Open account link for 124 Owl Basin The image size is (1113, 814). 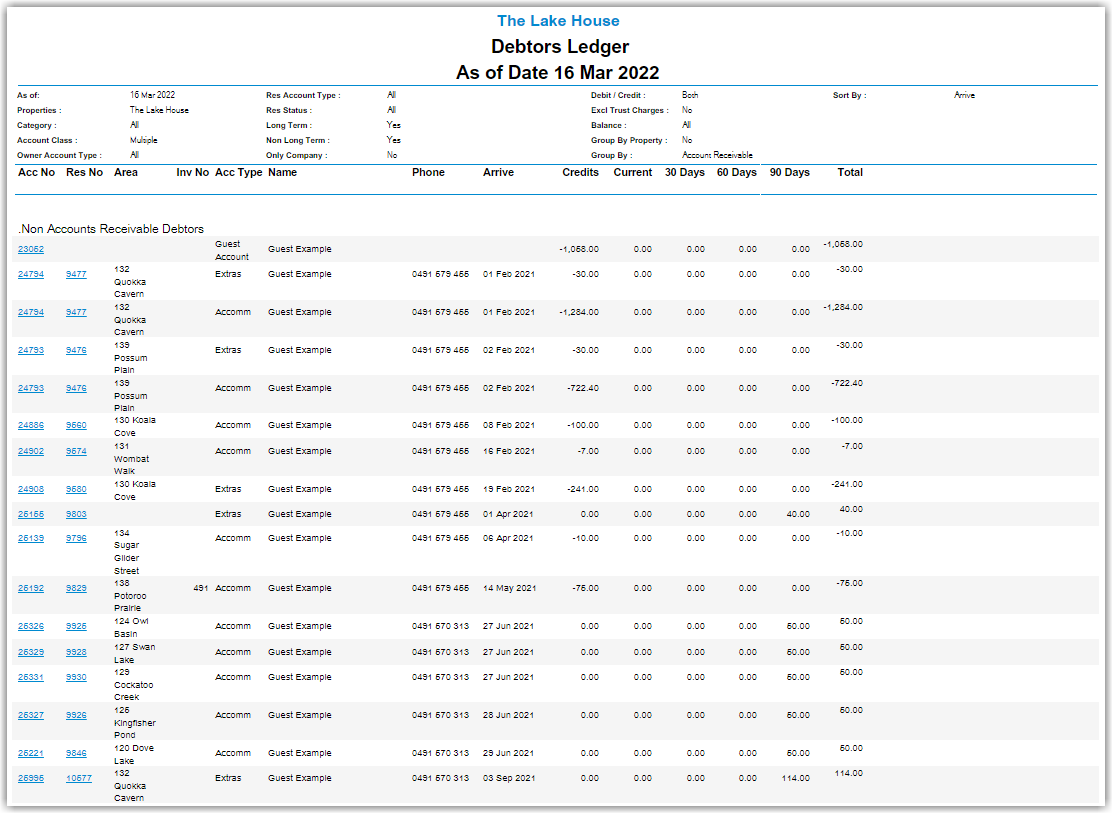coord(31,627)
